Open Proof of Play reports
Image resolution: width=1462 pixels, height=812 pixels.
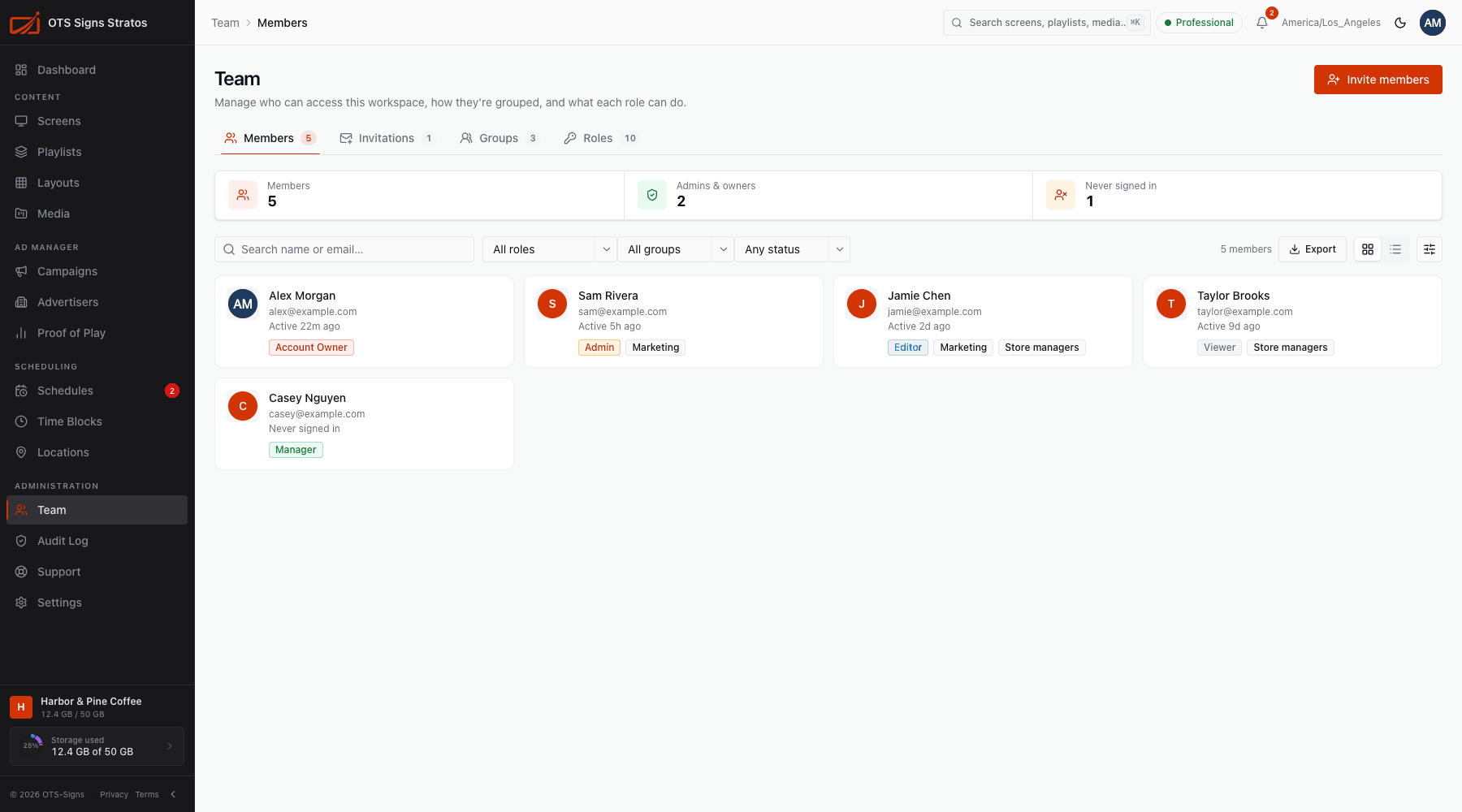click(97, 333)
